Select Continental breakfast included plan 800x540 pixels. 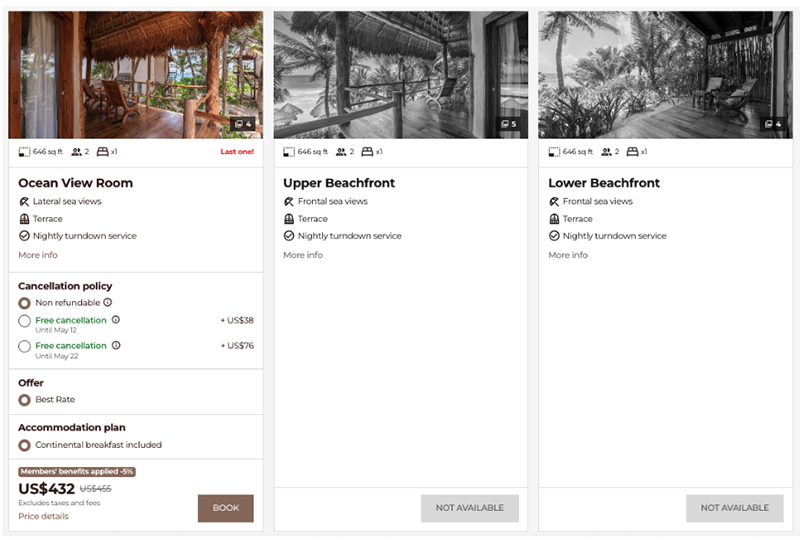(25, 445)
